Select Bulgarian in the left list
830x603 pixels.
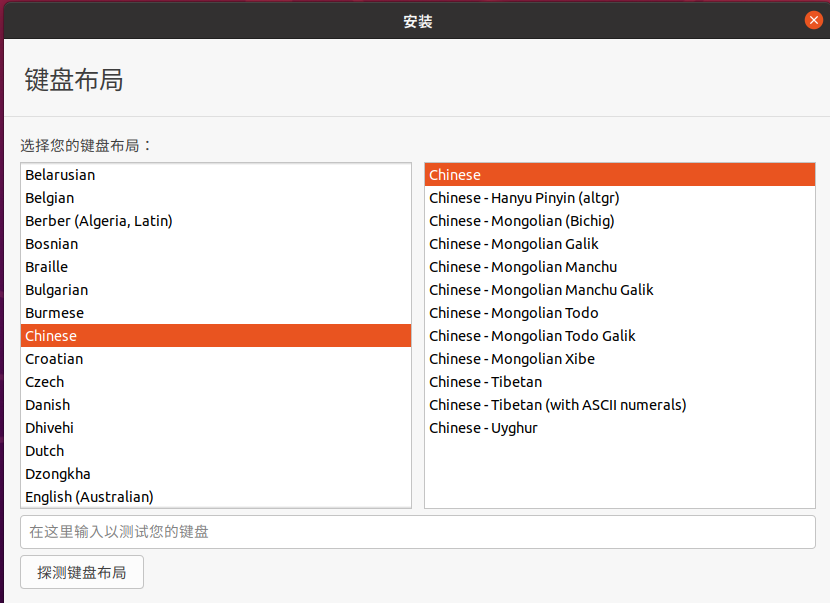tap(216, 290)
